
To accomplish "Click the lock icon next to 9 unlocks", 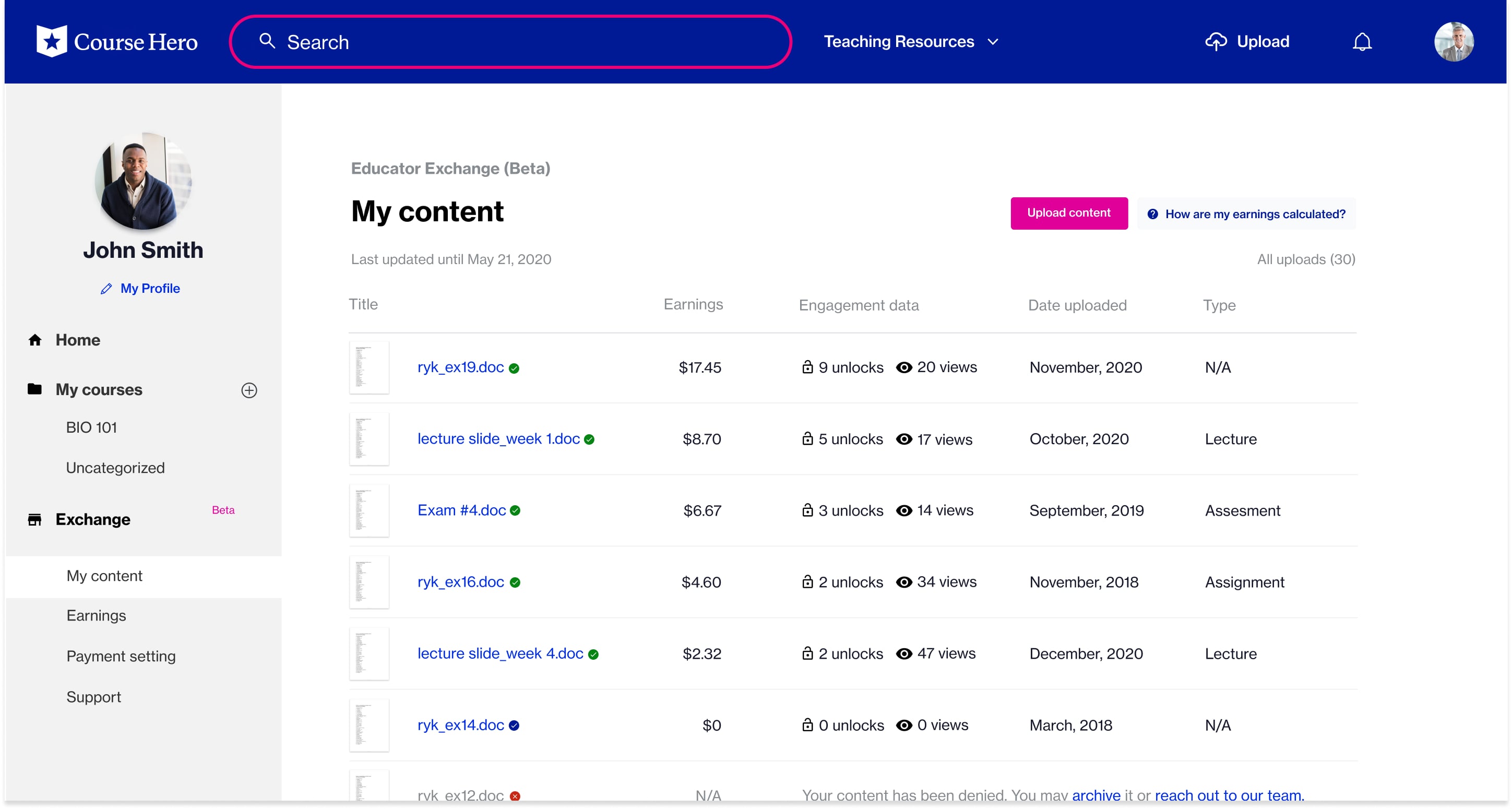I will (x=807, y=367).
